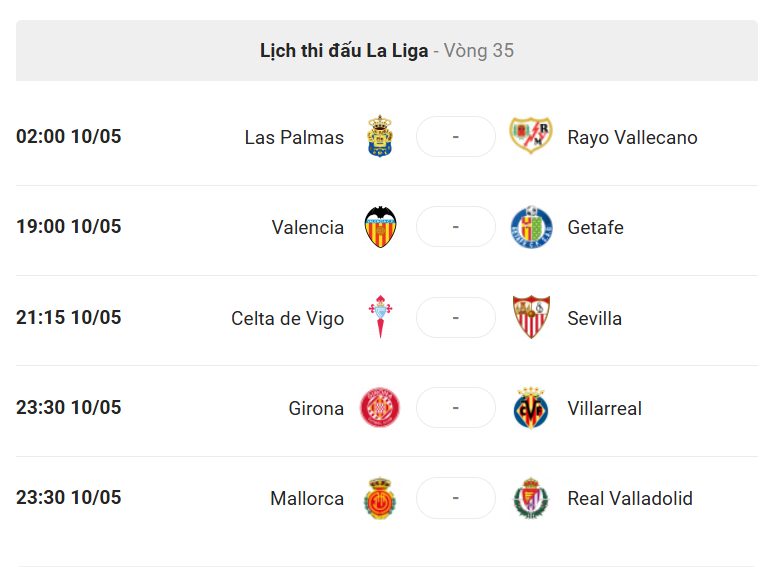
Task: Click the Mallorca vs Real Valladolid score box
Action: pyautogui.click(x=456, y=498)
